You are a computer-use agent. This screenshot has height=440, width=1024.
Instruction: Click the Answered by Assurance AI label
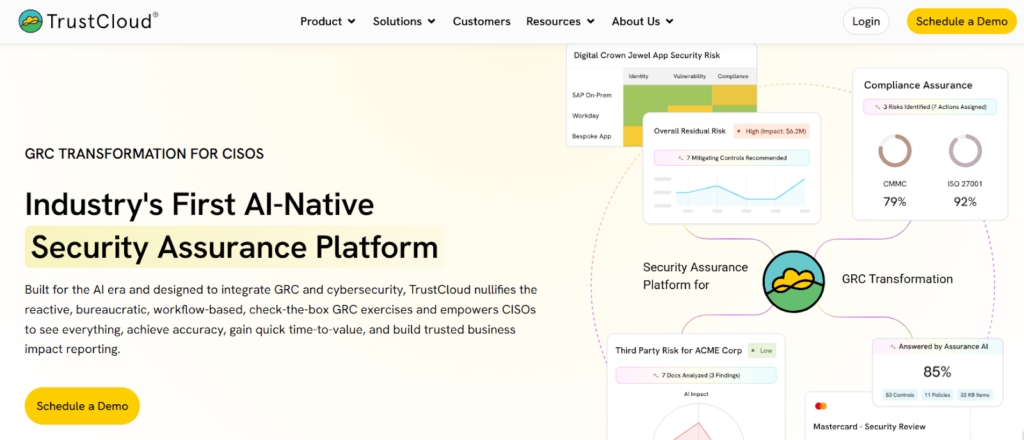coord(937,347)
